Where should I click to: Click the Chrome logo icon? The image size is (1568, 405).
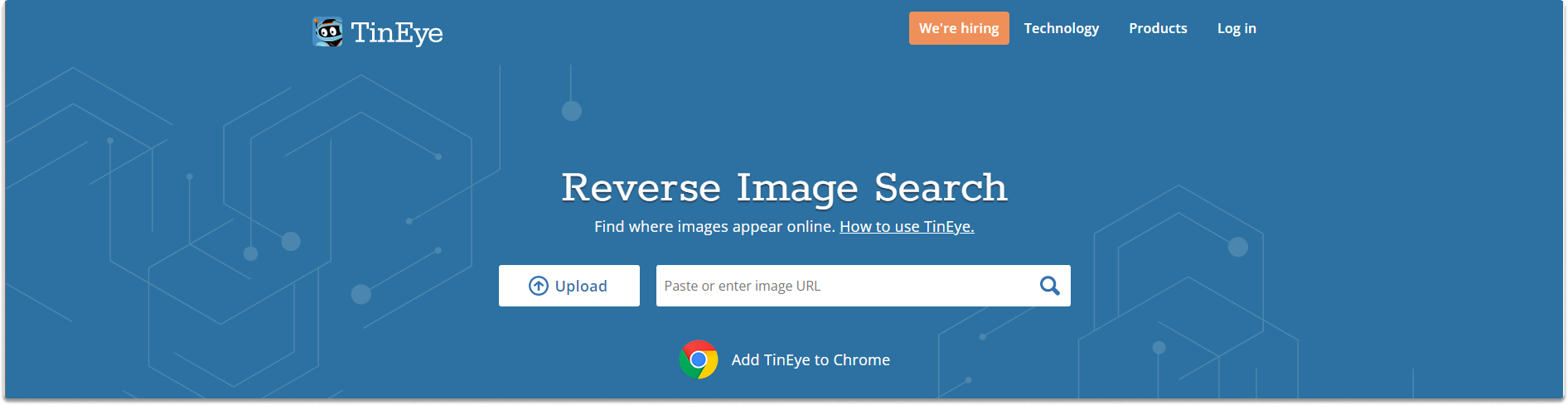(699, 359)
